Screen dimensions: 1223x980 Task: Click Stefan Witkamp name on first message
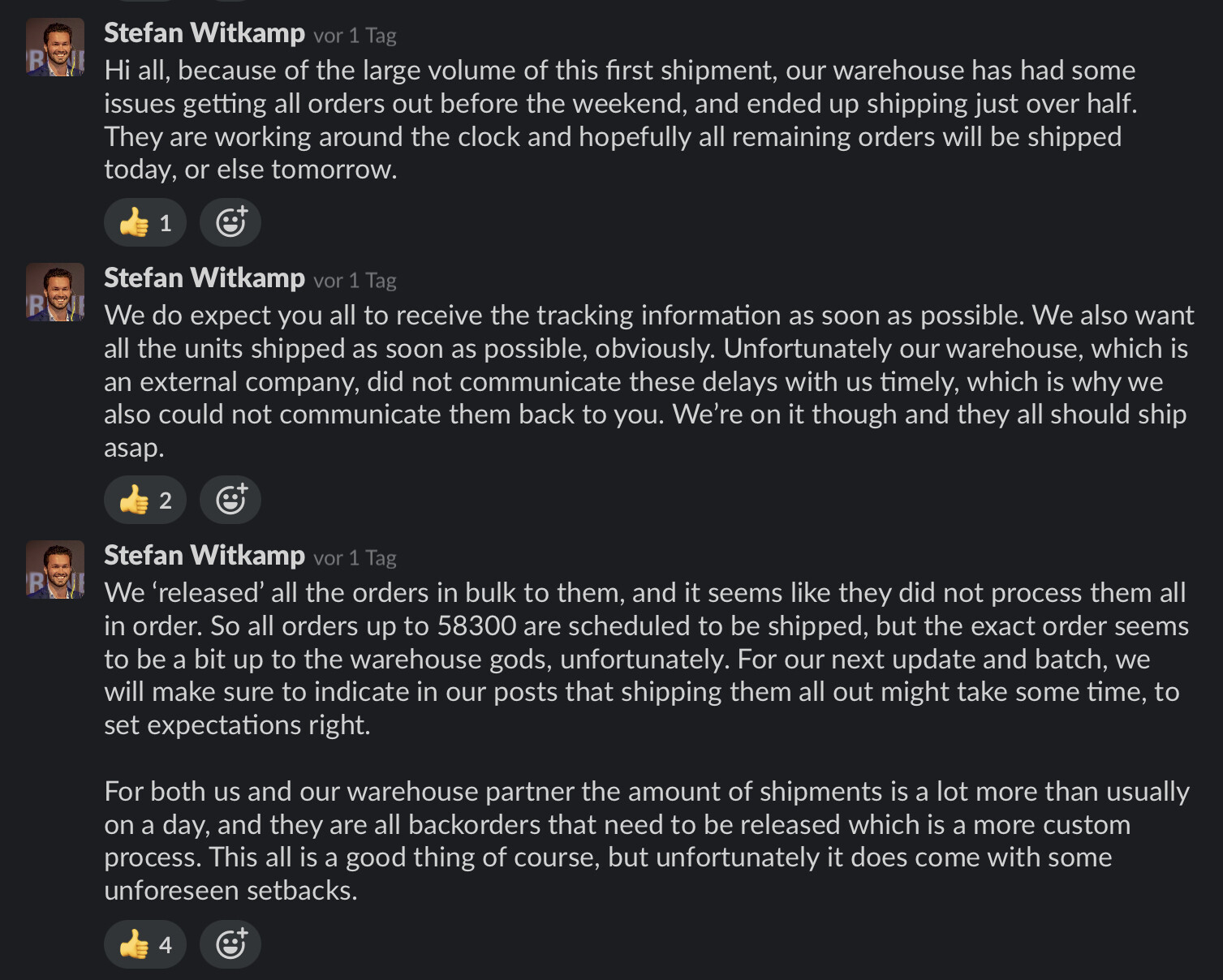(205, 33)
